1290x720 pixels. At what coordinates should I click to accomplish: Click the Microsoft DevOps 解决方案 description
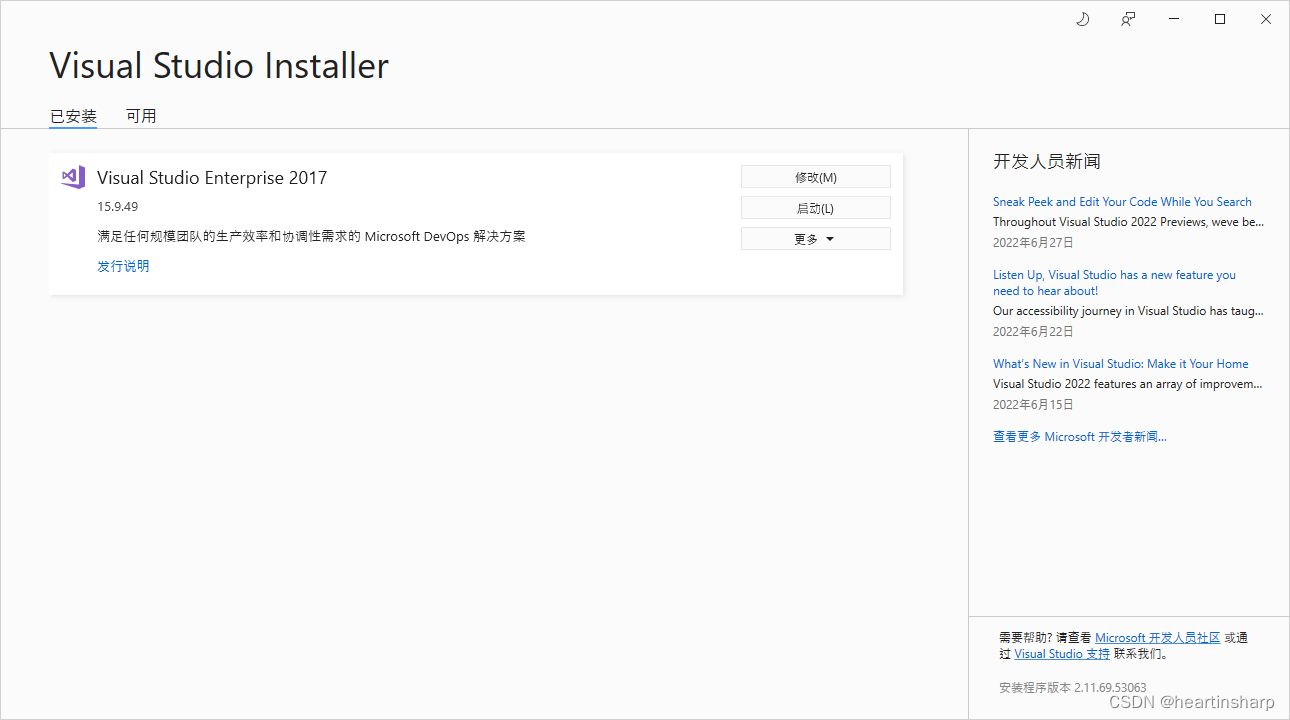311,237
